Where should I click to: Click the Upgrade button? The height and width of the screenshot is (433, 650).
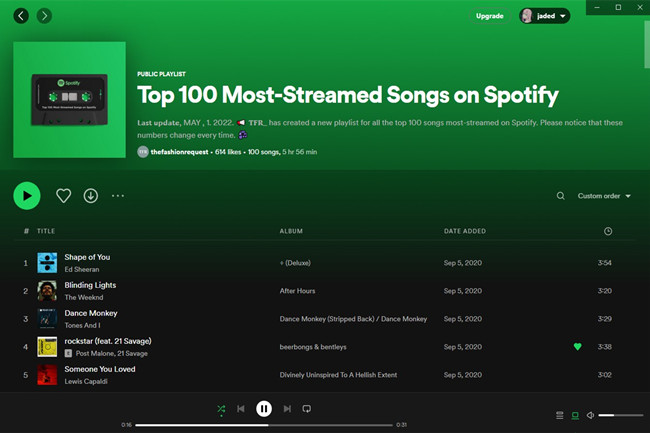(x=490, y=16)
